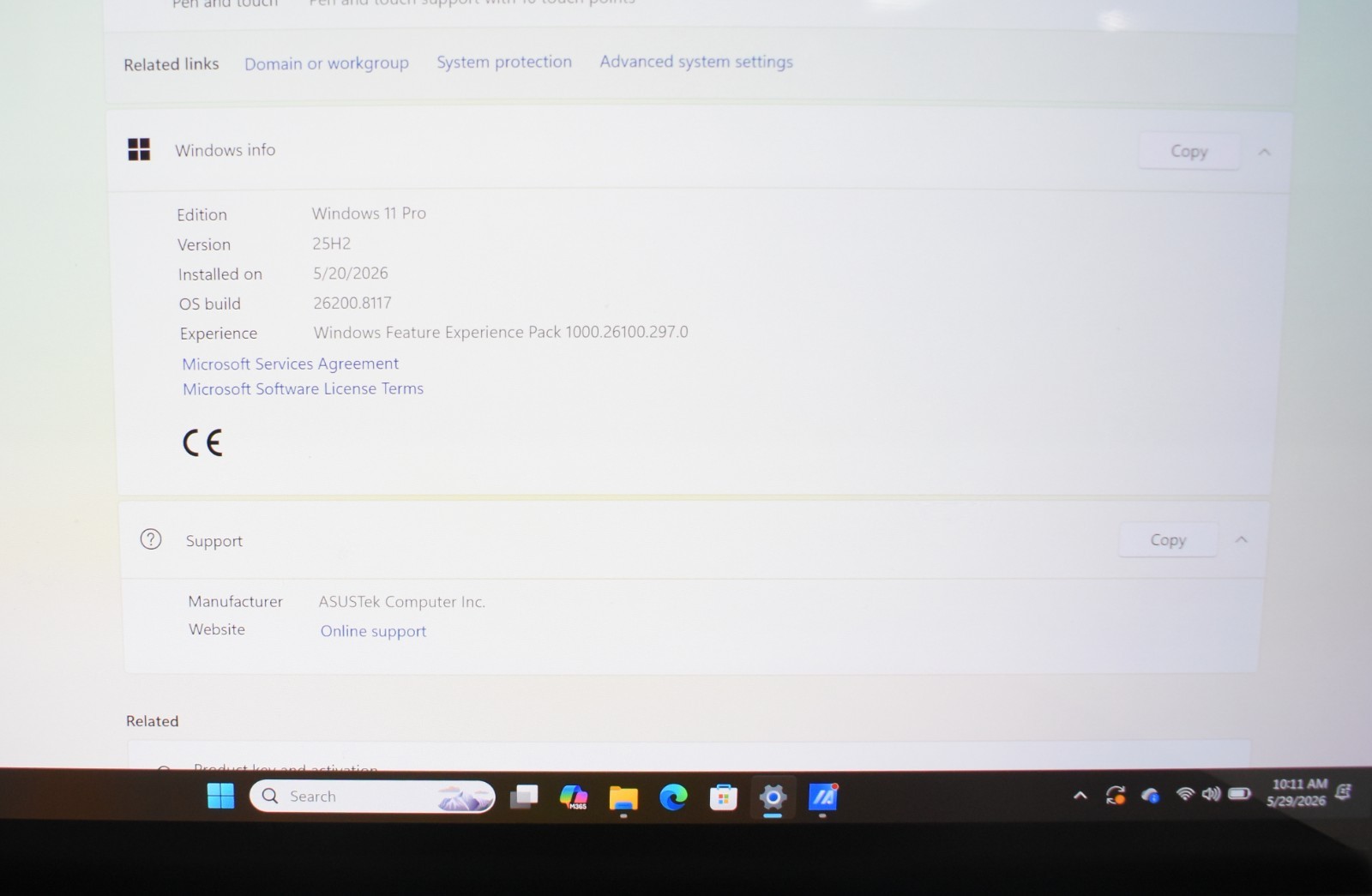Open the Domain or workgroup link
Image resolution: width=1372 pixels, height=896 pixels.
[327, 63]
